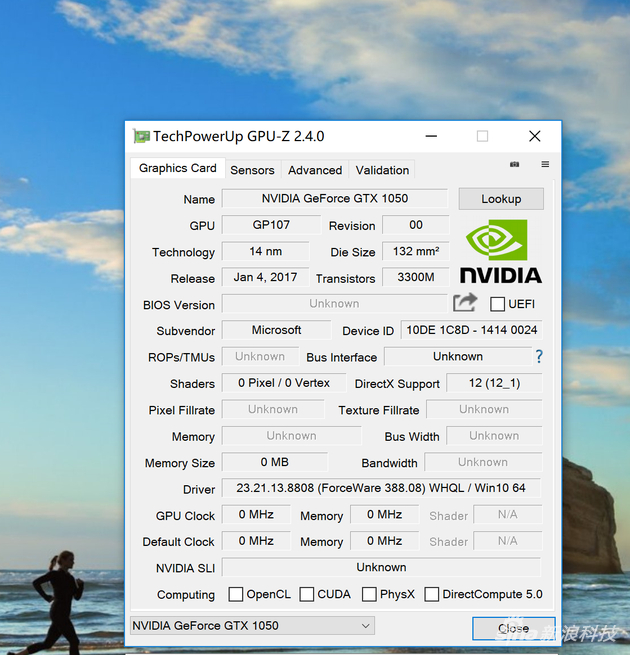This screenshot has height=655, width=630.
Task: Click the NVIDIA logo image
Action: pyautogui.click(x=501, y=252)
